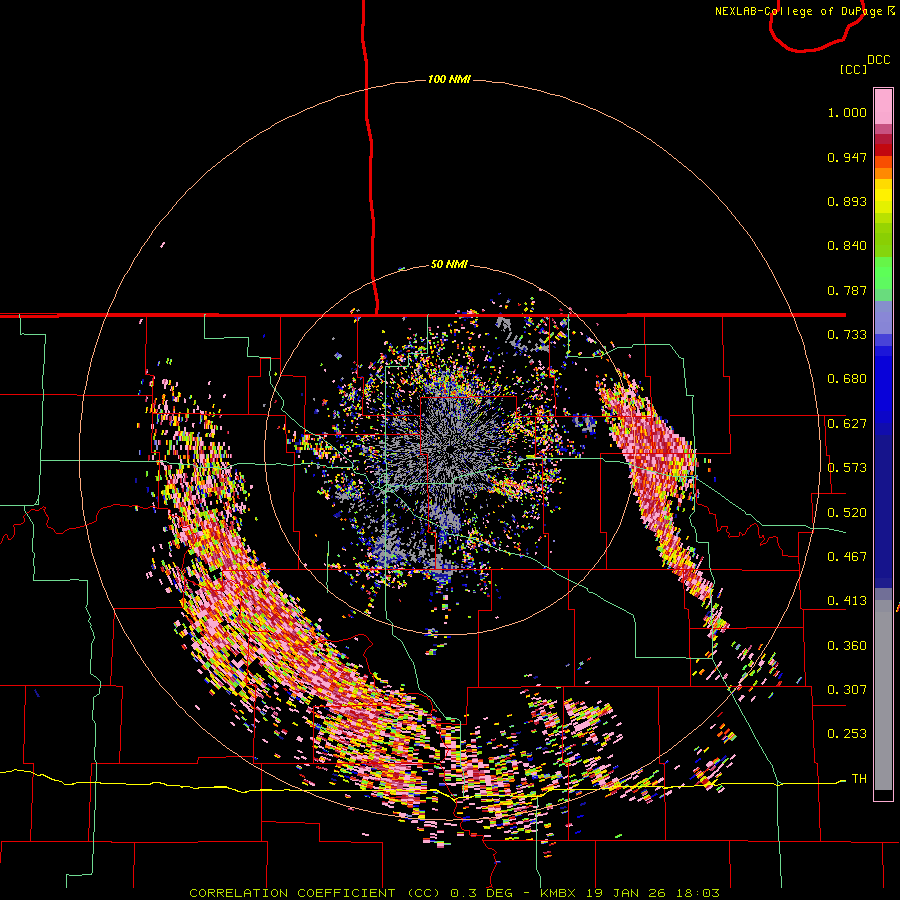Click the 100 NMI range ring label
900x900 pixels.
point(449,79)
